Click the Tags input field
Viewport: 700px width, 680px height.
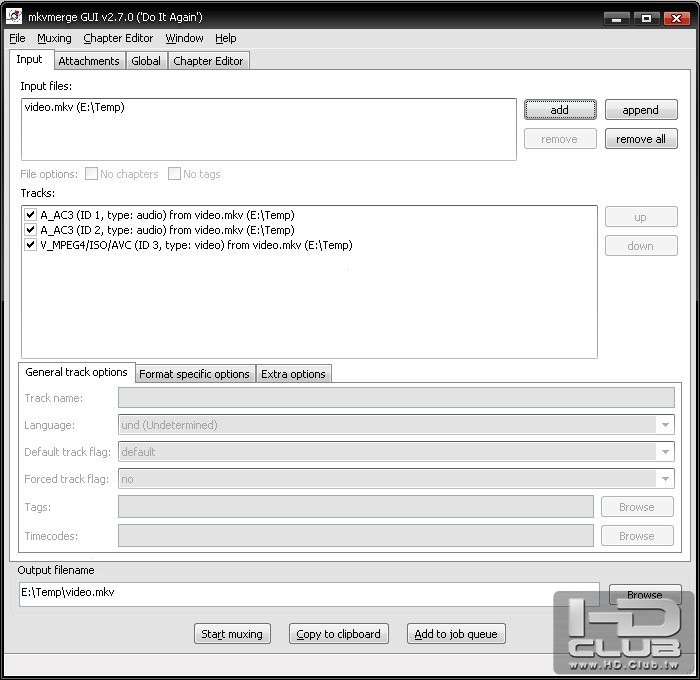pos(356,507)
